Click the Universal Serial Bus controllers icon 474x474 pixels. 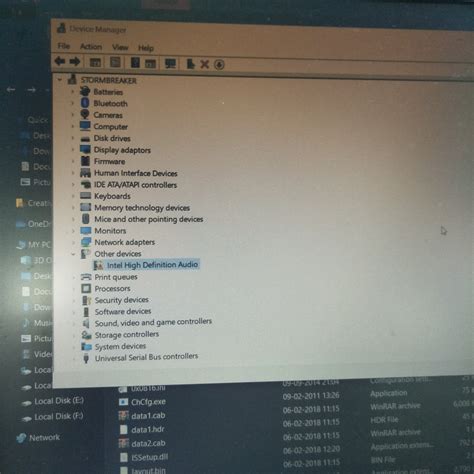point(86,358)
